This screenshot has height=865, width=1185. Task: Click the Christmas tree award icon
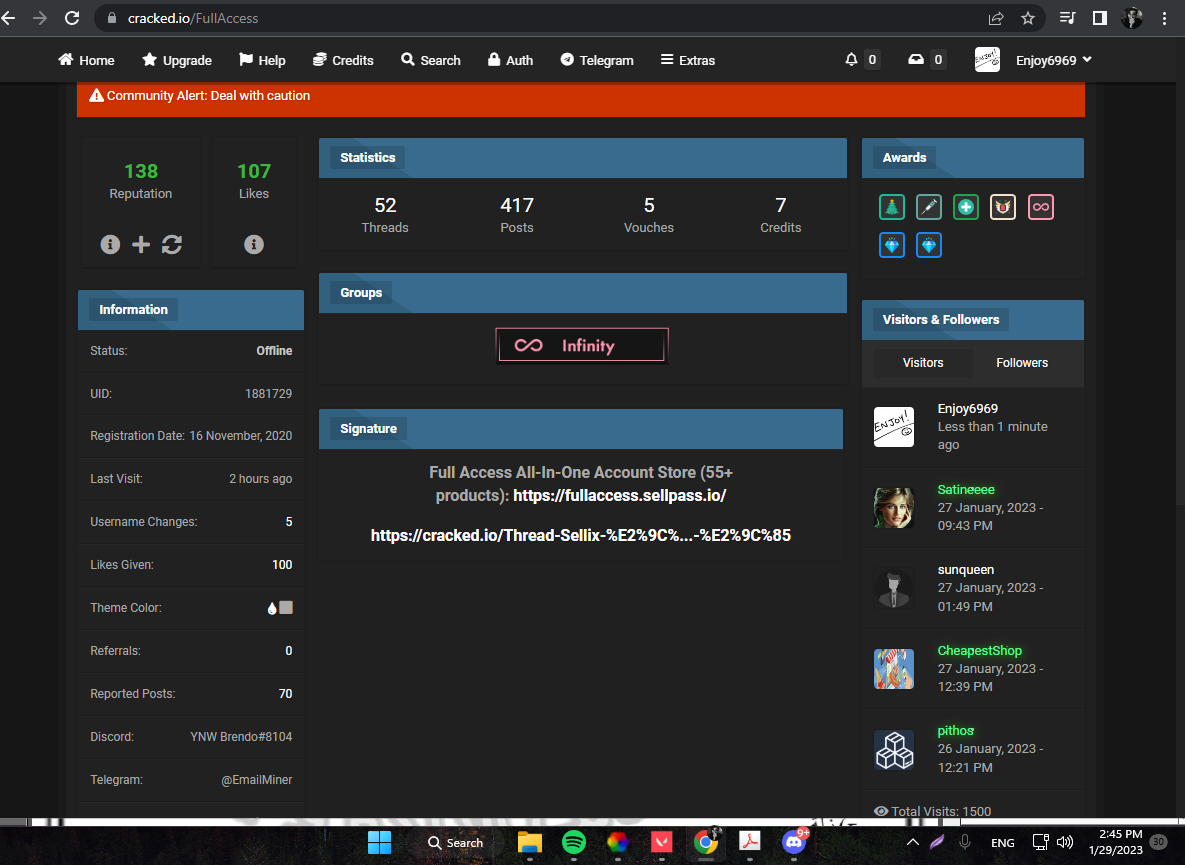(892, 207)
